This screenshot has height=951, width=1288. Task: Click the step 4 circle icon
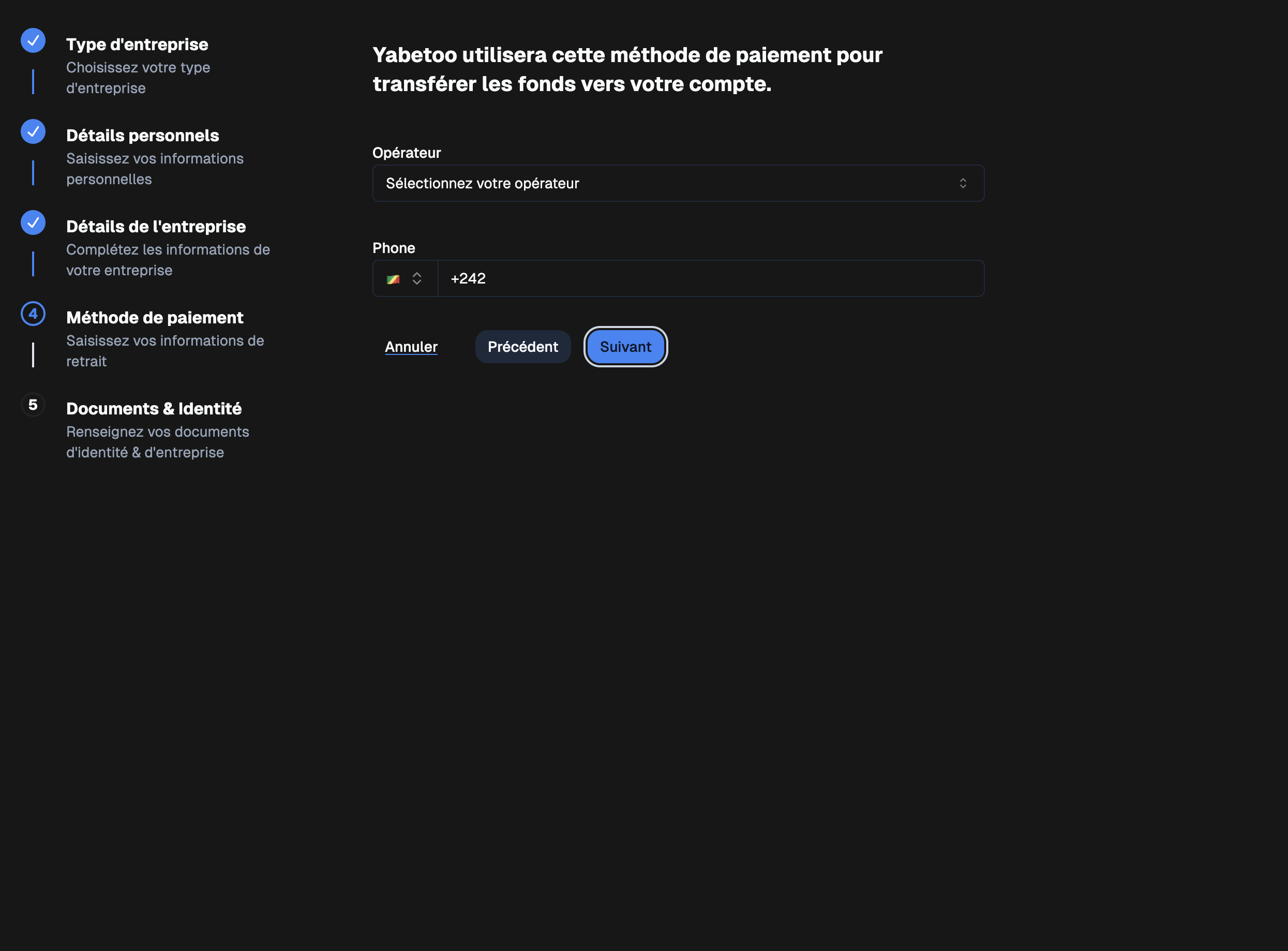pyautogui.click(x=33, y=313)
